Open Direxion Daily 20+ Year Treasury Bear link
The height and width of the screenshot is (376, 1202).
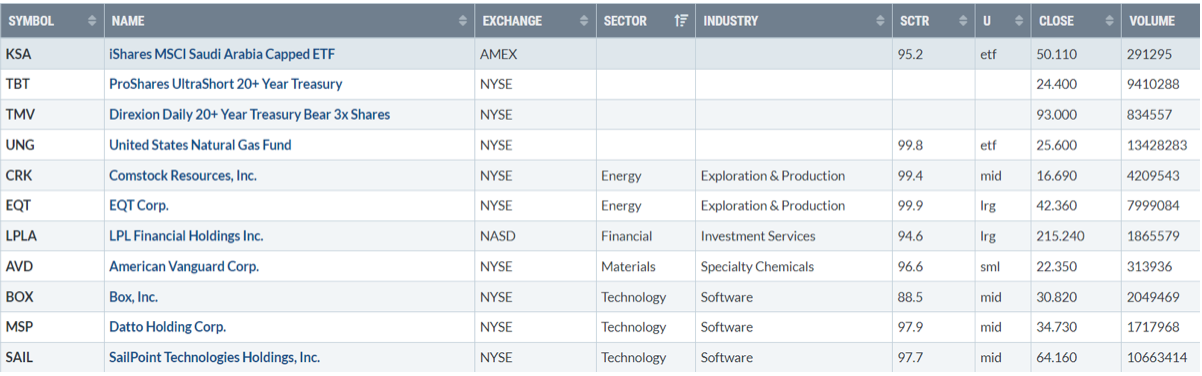[249, 115]
